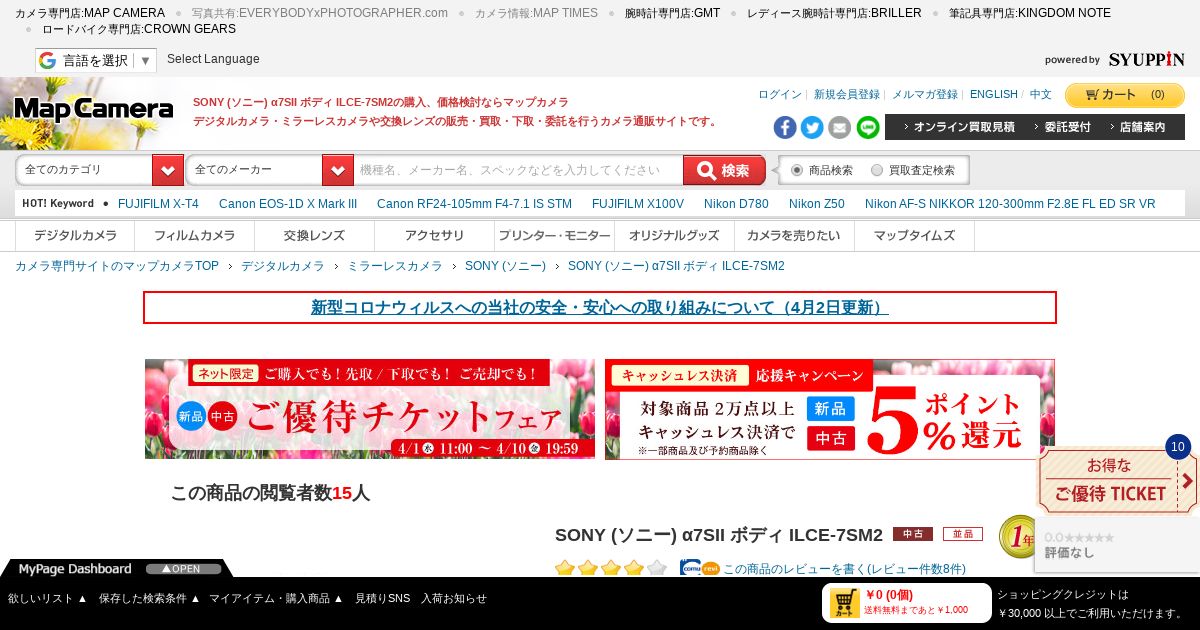
Task: Click hot keyword FUJIFILM X100V
Action: tap(638, 204)
